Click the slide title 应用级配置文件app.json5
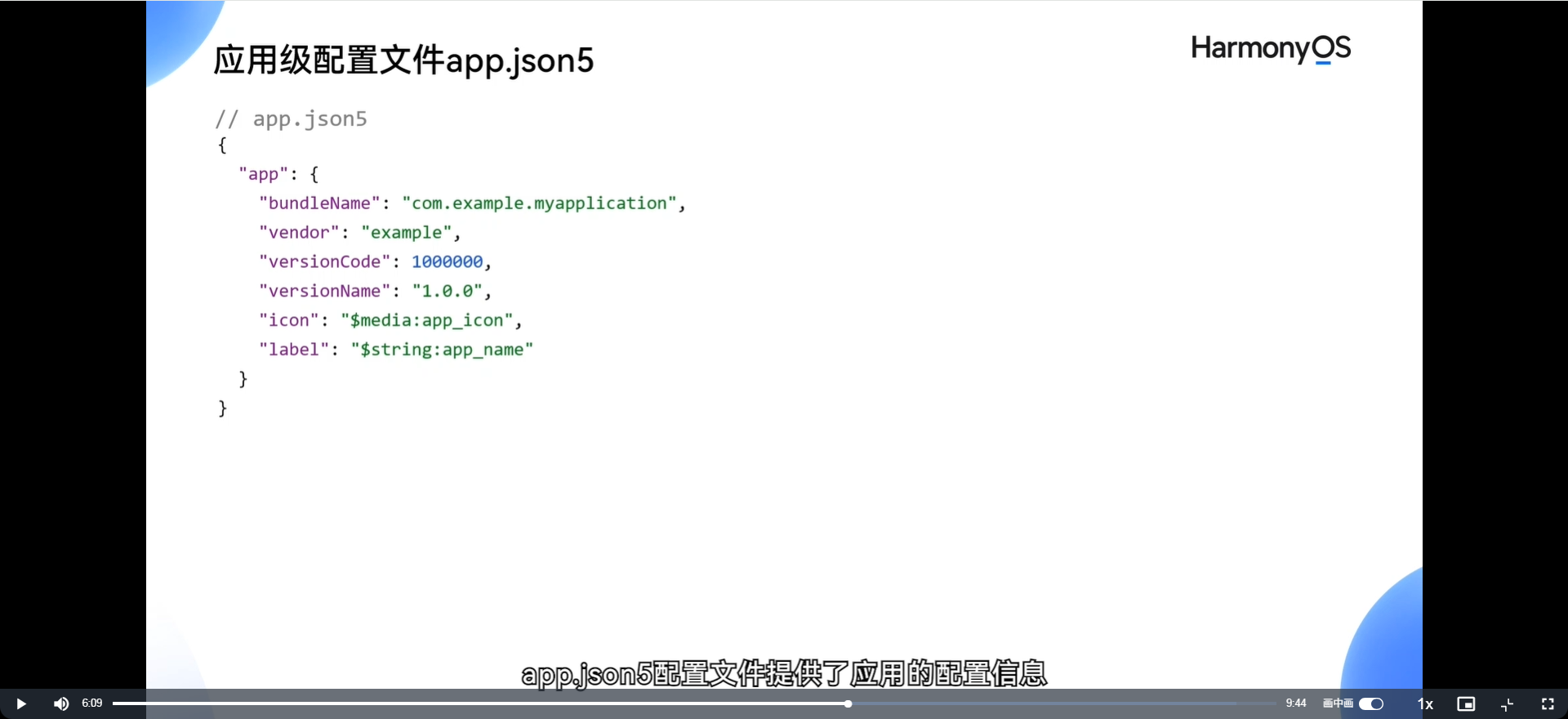The image size is (1568, 719). pyautogui.click(x=403, y=60)
